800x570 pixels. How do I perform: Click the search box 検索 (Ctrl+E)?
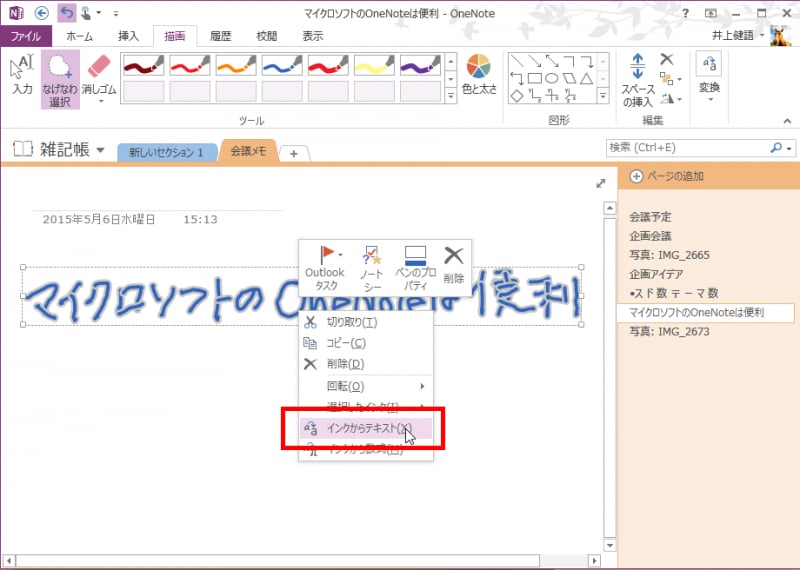pyautogui.click(x=688, y=147)
